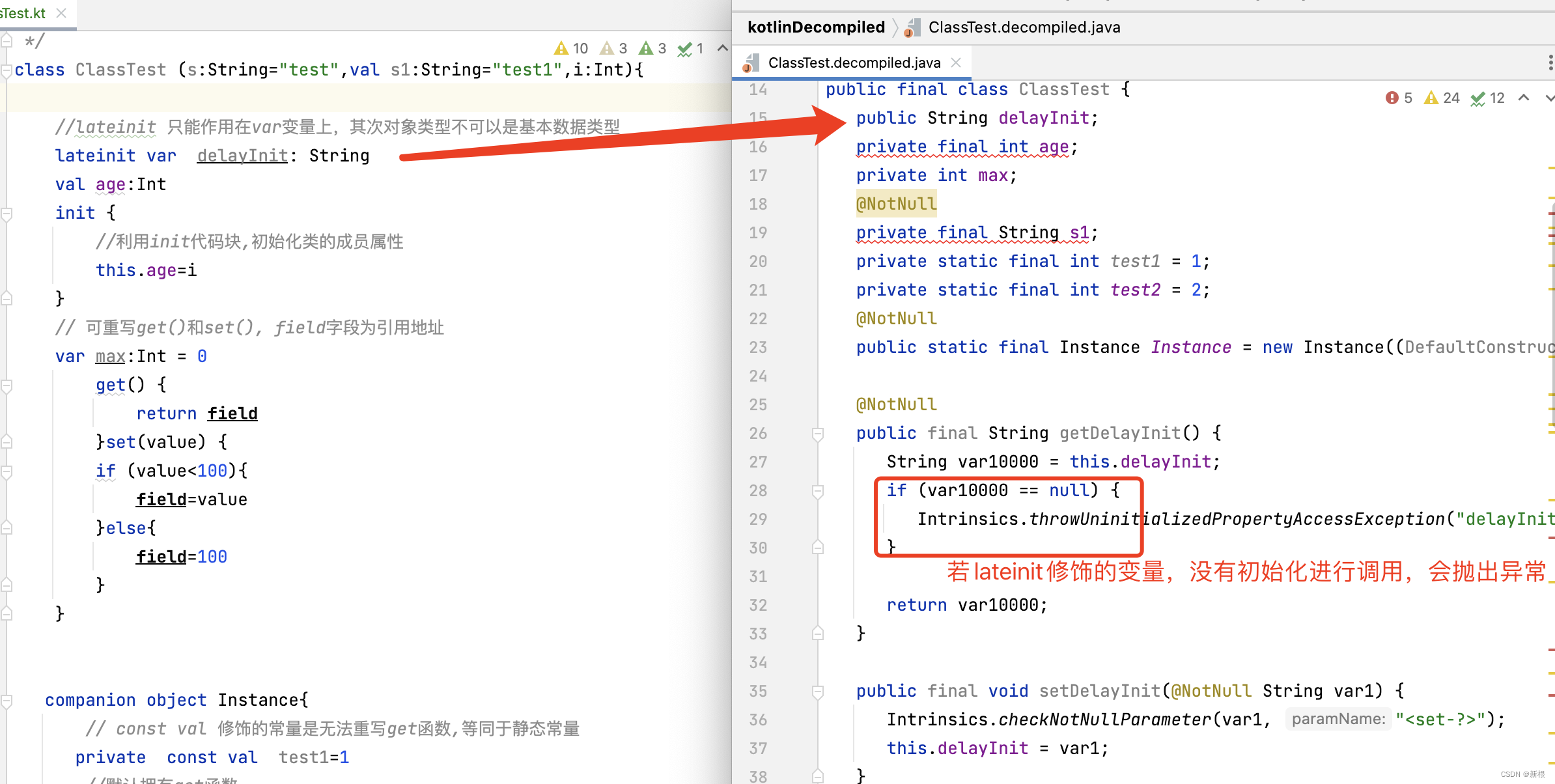This screenshot has width=1555, height=784.
Task: Click the green typo-check count 1 indicator
Action: pos(691,48)
